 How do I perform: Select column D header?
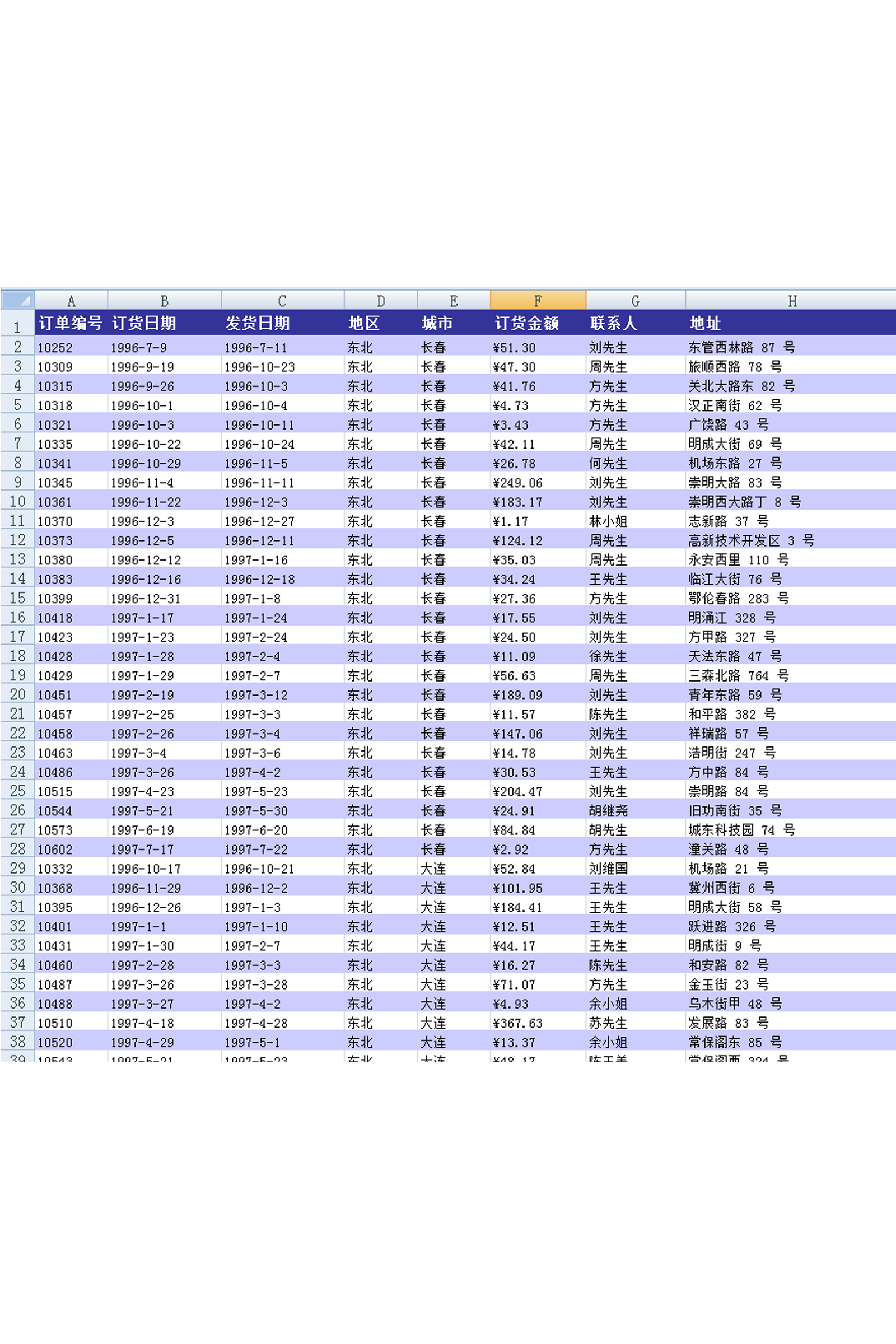(x=381, y=301)
